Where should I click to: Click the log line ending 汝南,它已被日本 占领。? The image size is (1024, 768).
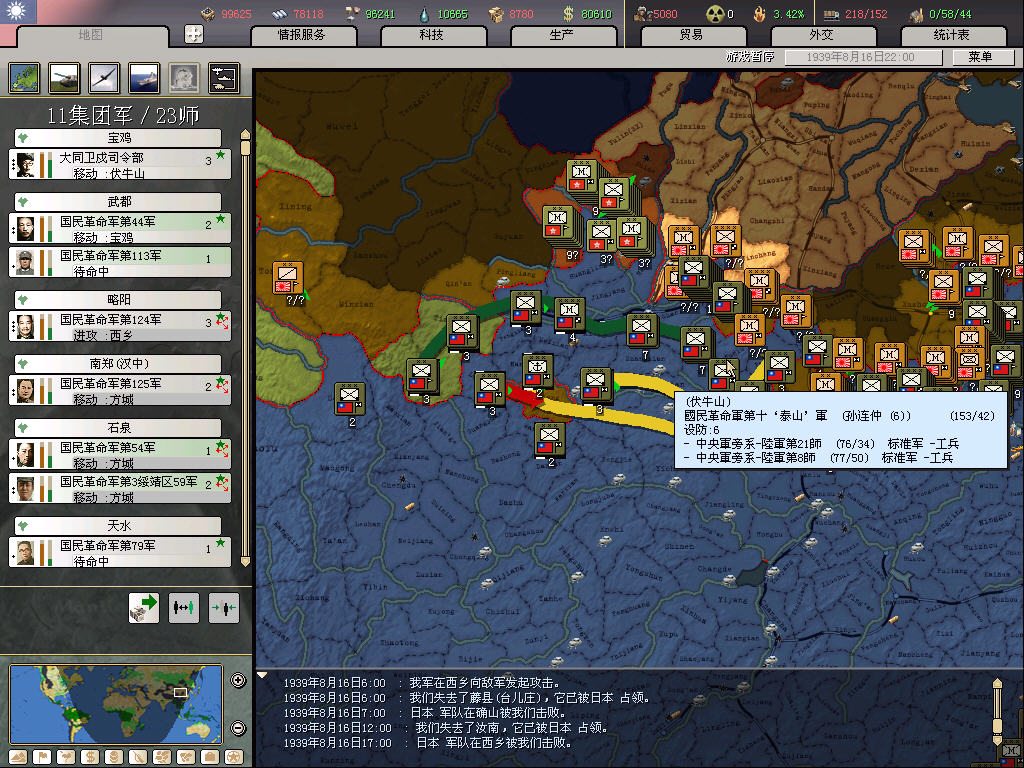[447, 728]
